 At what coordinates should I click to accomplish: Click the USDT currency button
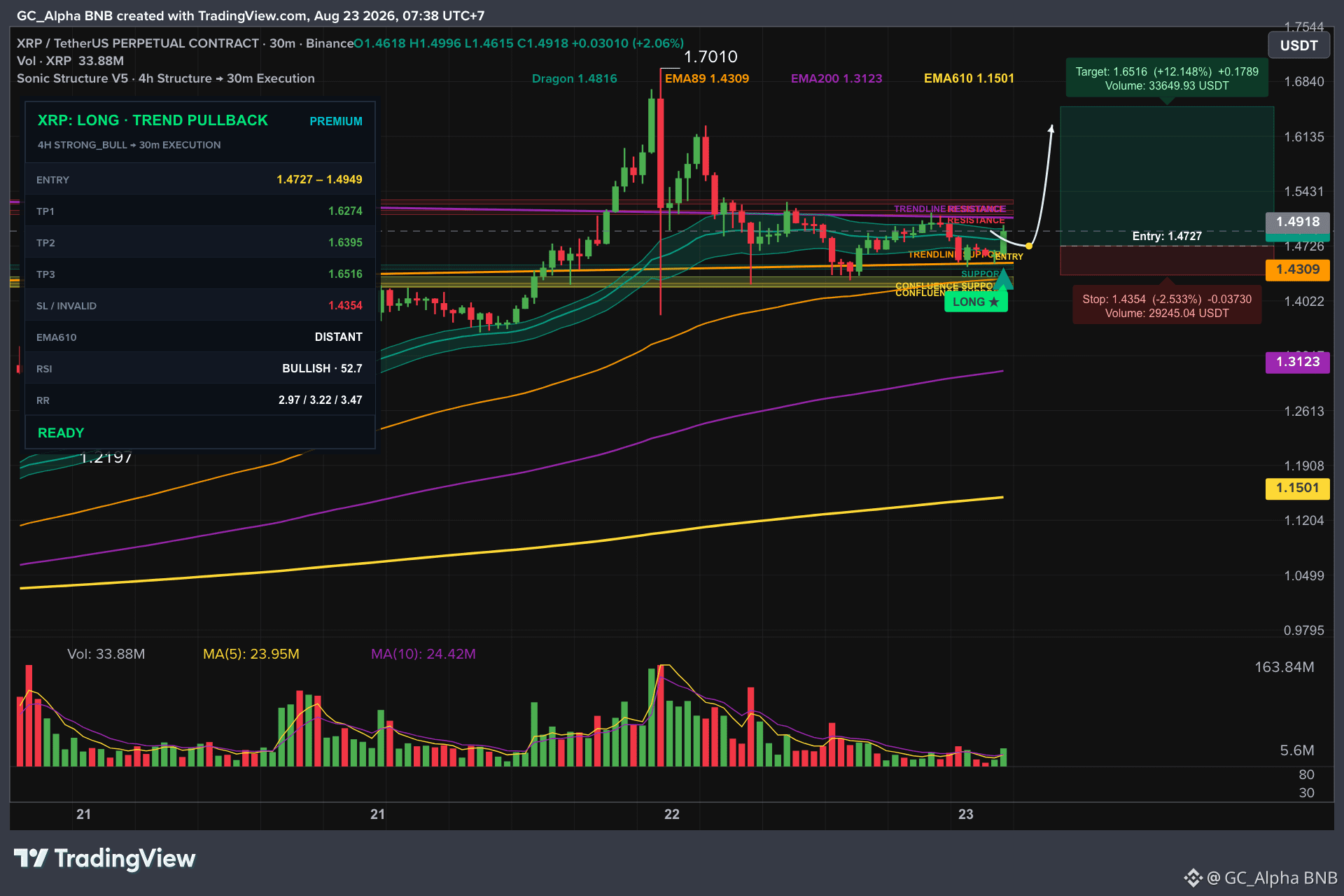(x=1298, y=45)
